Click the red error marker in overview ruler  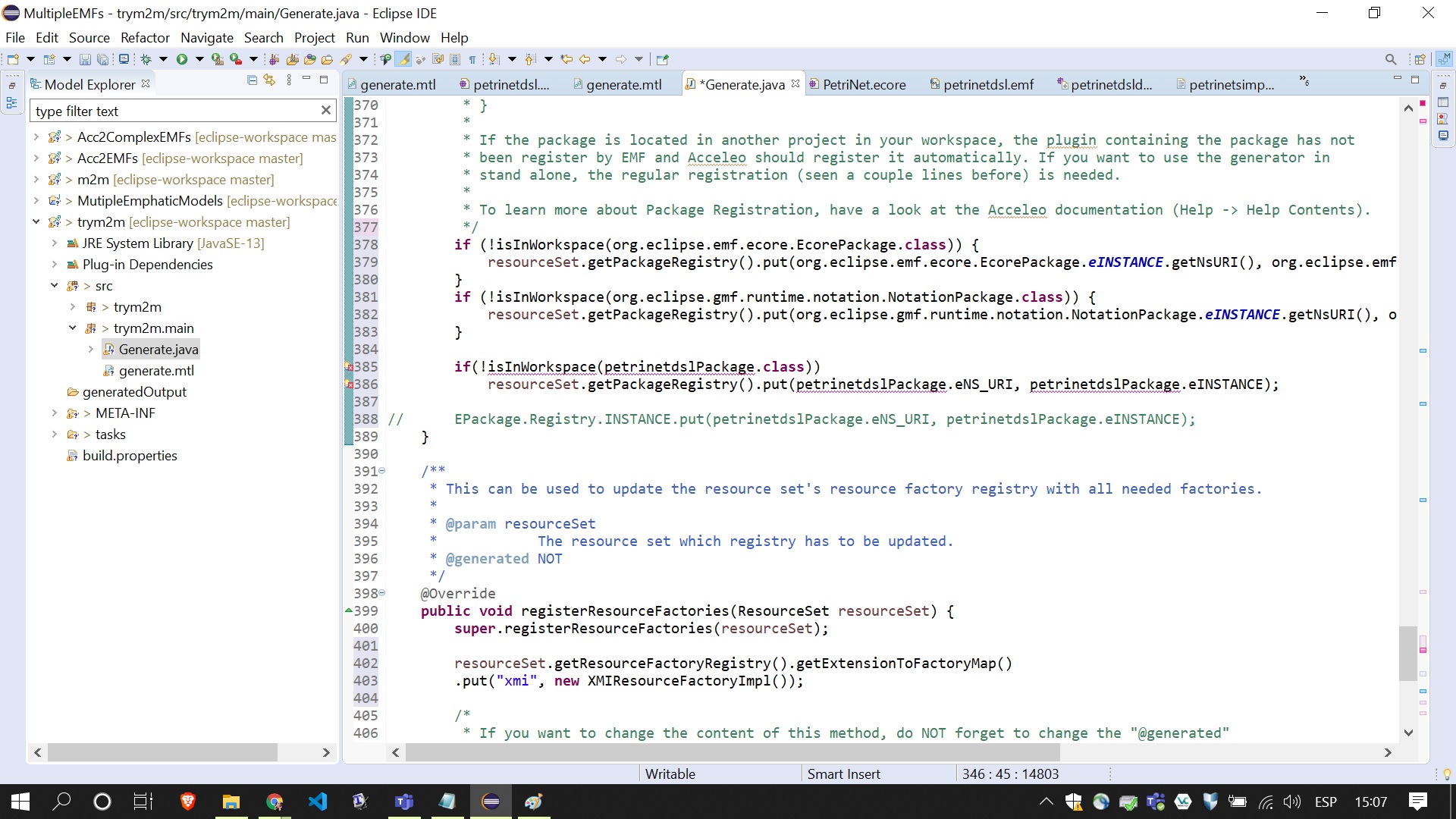1423,102
